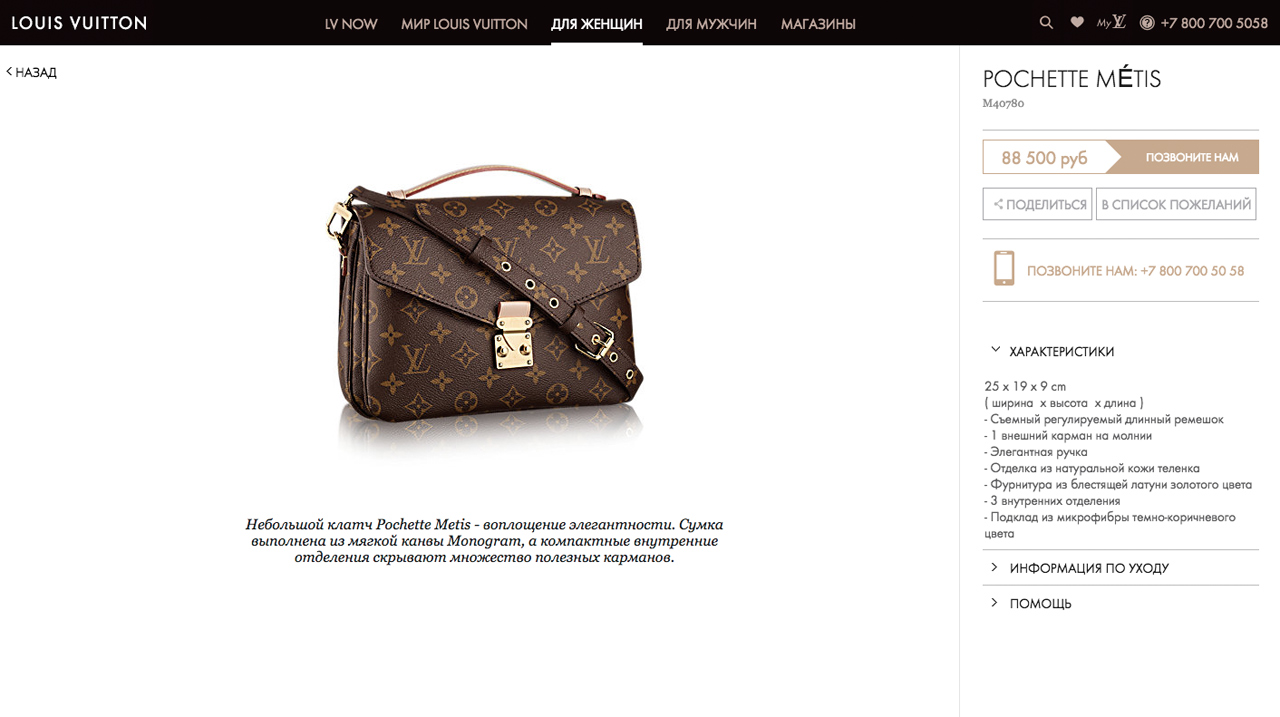Open ДЛЯ МУЖЧИН menu item
Viewport: 1280px width, 717px height.
711,24
